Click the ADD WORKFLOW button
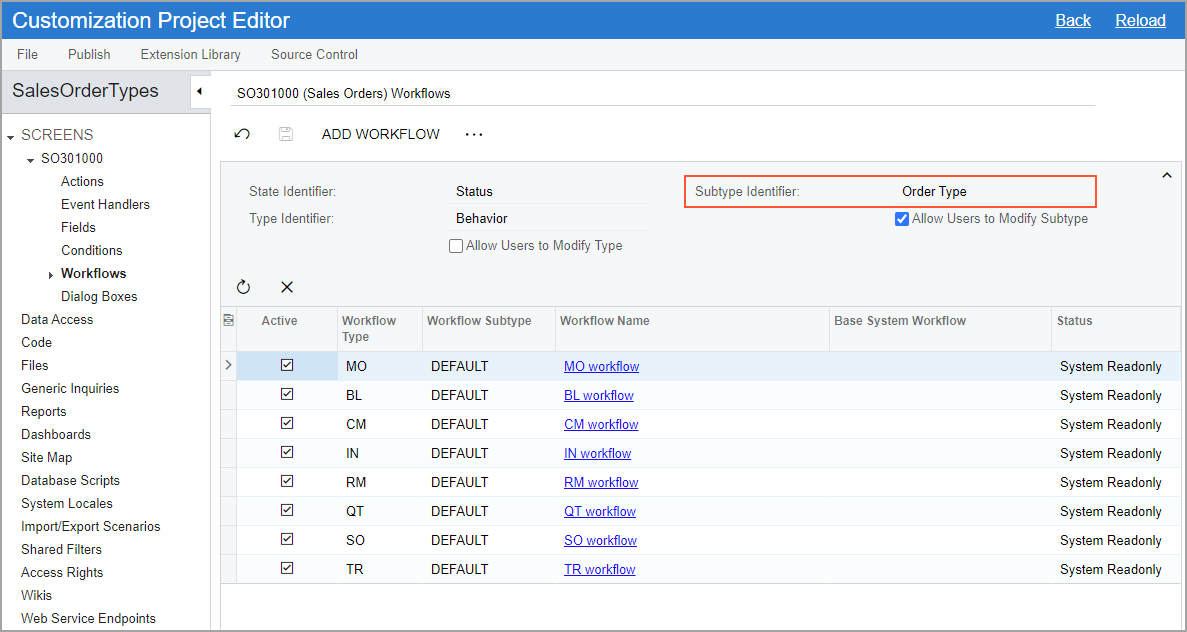The width and height of the screenshot is (1187, 632). [380, 134]
